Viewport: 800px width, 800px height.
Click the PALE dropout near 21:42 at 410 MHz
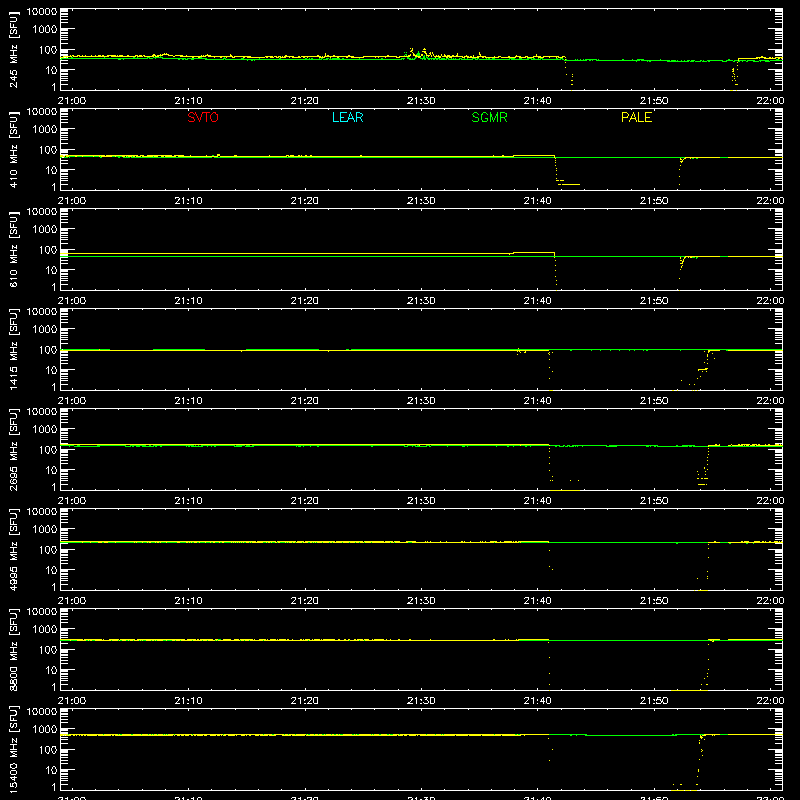(x=566, y=171)
